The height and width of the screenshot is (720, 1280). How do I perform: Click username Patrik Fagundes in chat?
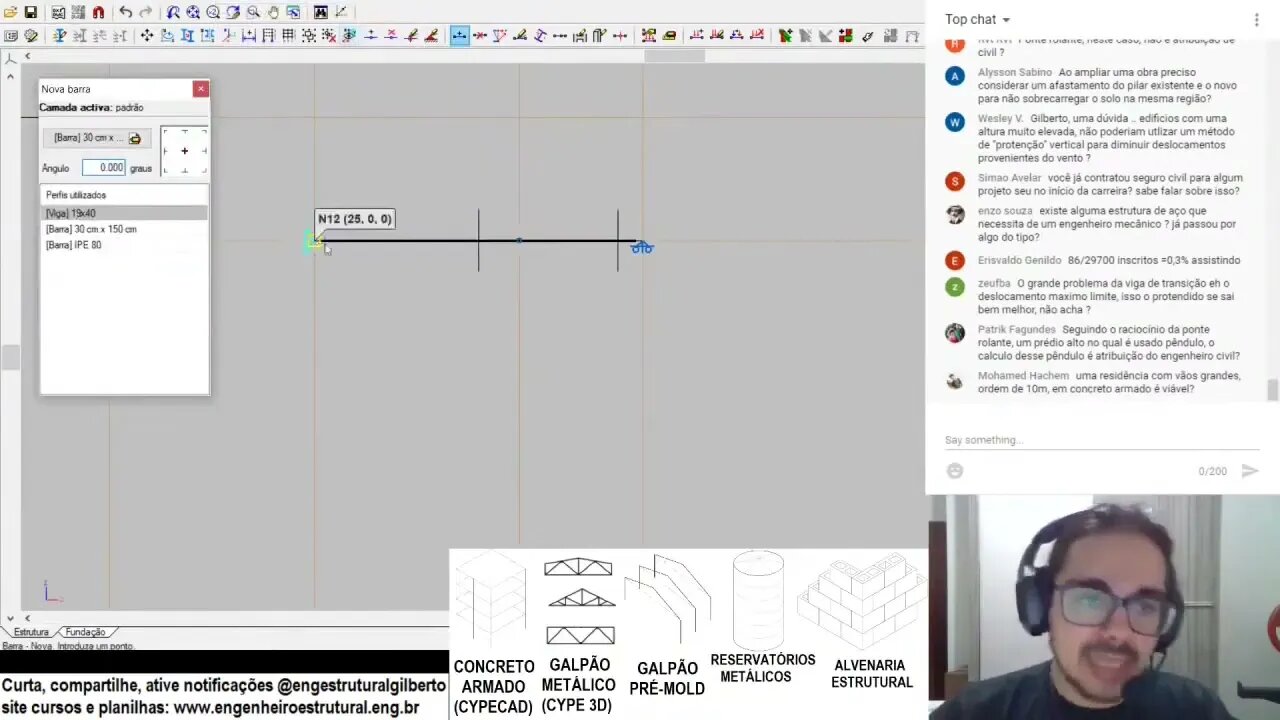click(1016, 329)
